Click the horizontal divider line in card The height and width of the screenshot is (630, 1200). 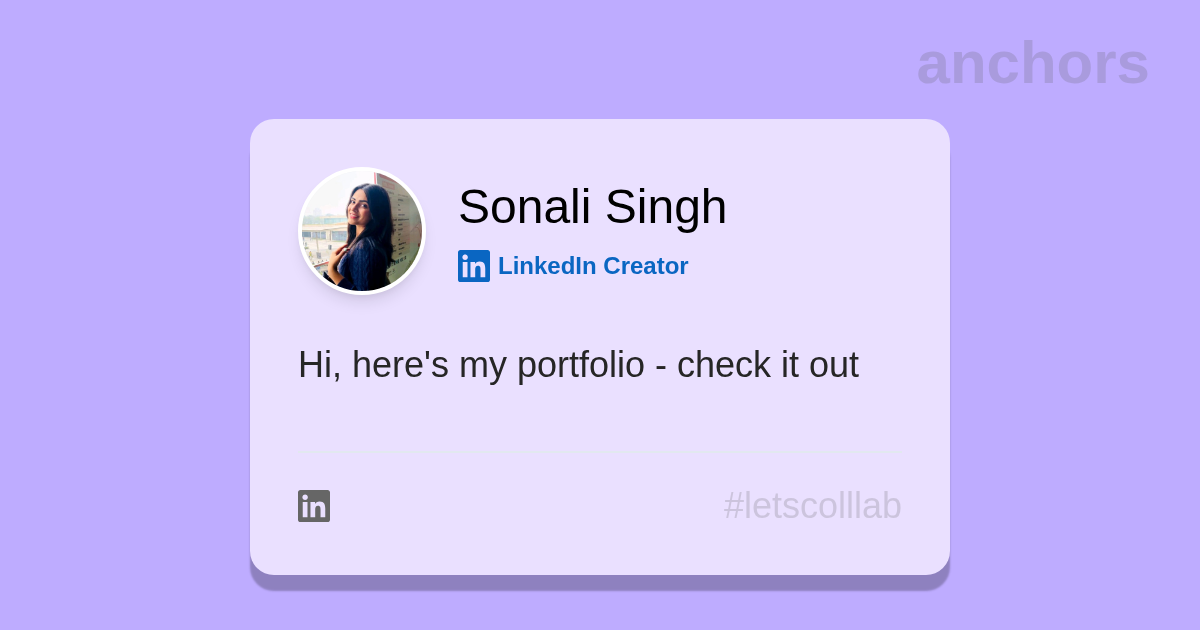click(600, 453)
